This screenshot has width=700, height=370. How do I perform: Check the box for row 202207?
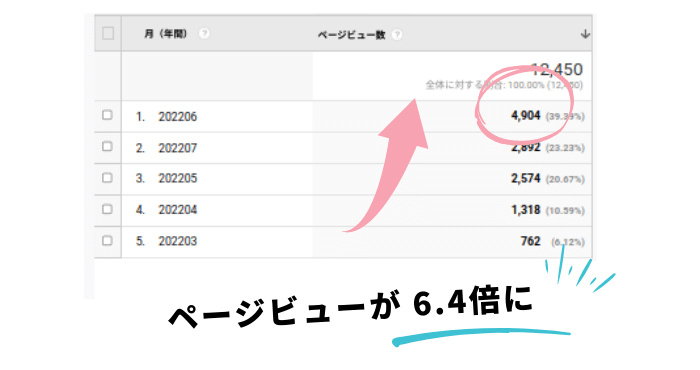point(107,146)
